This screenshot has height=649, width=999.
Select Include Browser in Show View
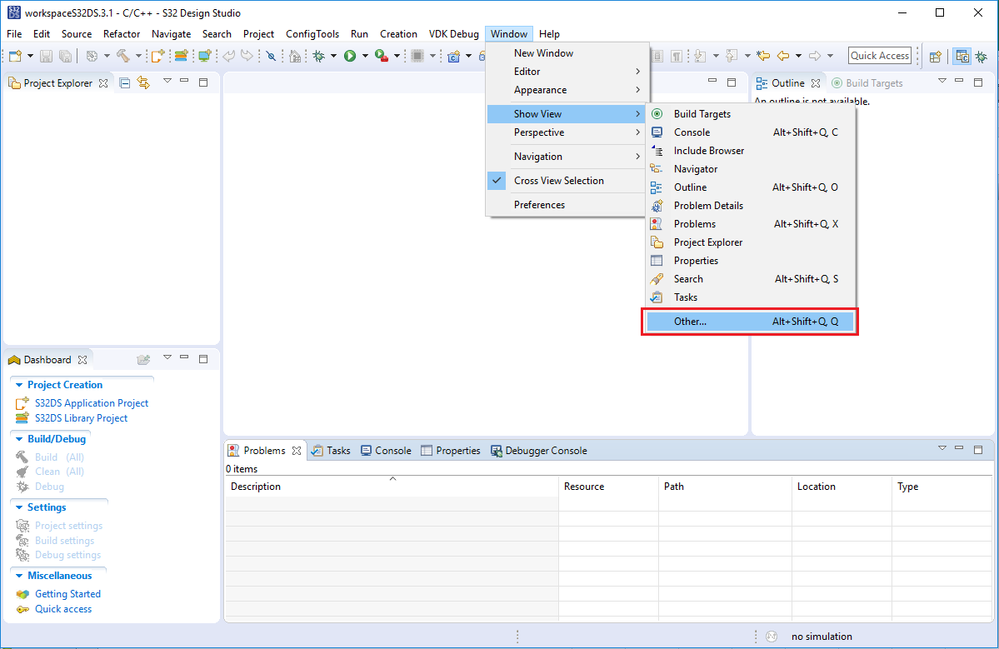pos(751,151)
